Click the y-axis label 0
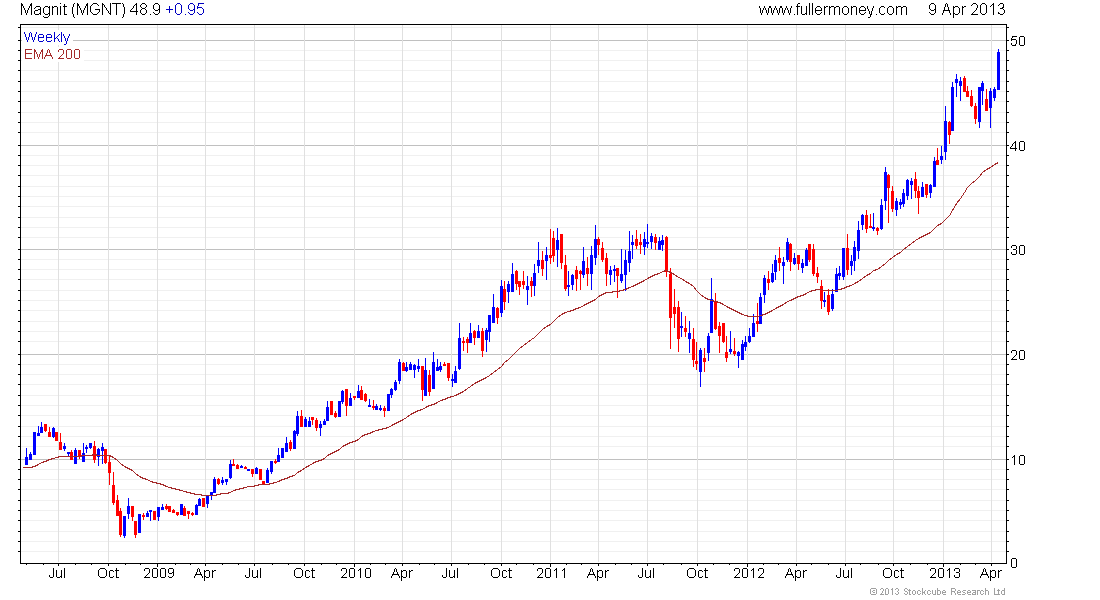1100x600 pixels. pyautogui.click(x=1014, y=563)
